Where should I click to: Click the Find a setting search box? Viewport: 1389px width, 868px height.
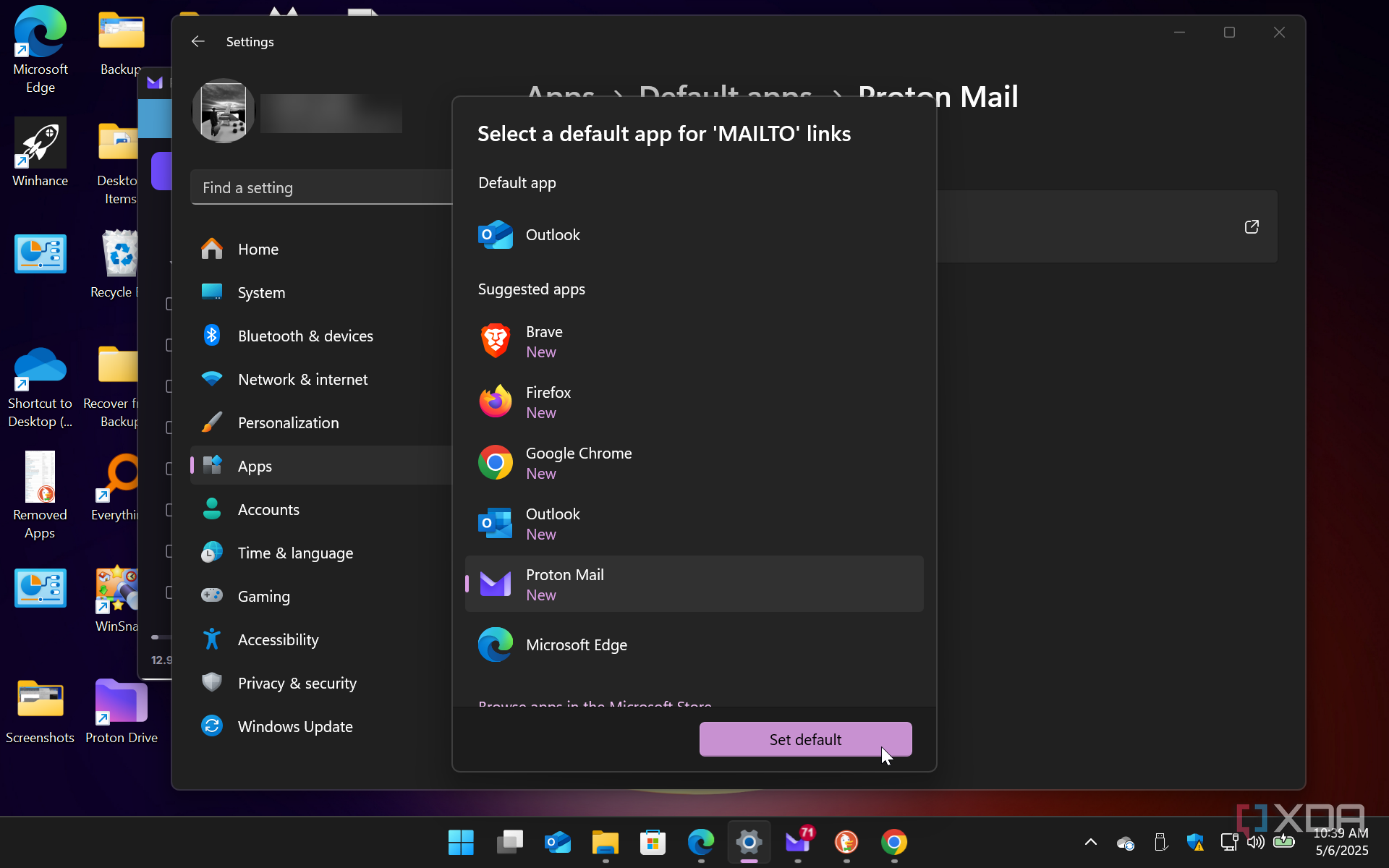coord(321,187)
